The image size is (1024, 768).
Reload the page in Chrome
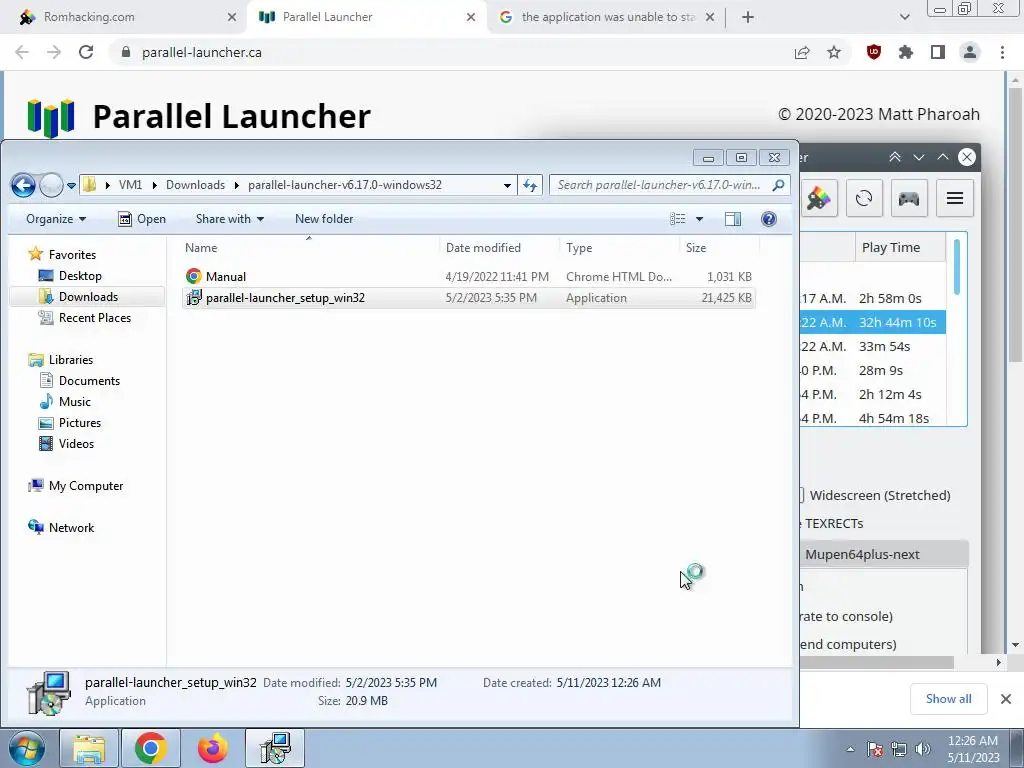[x=86, y=52]
